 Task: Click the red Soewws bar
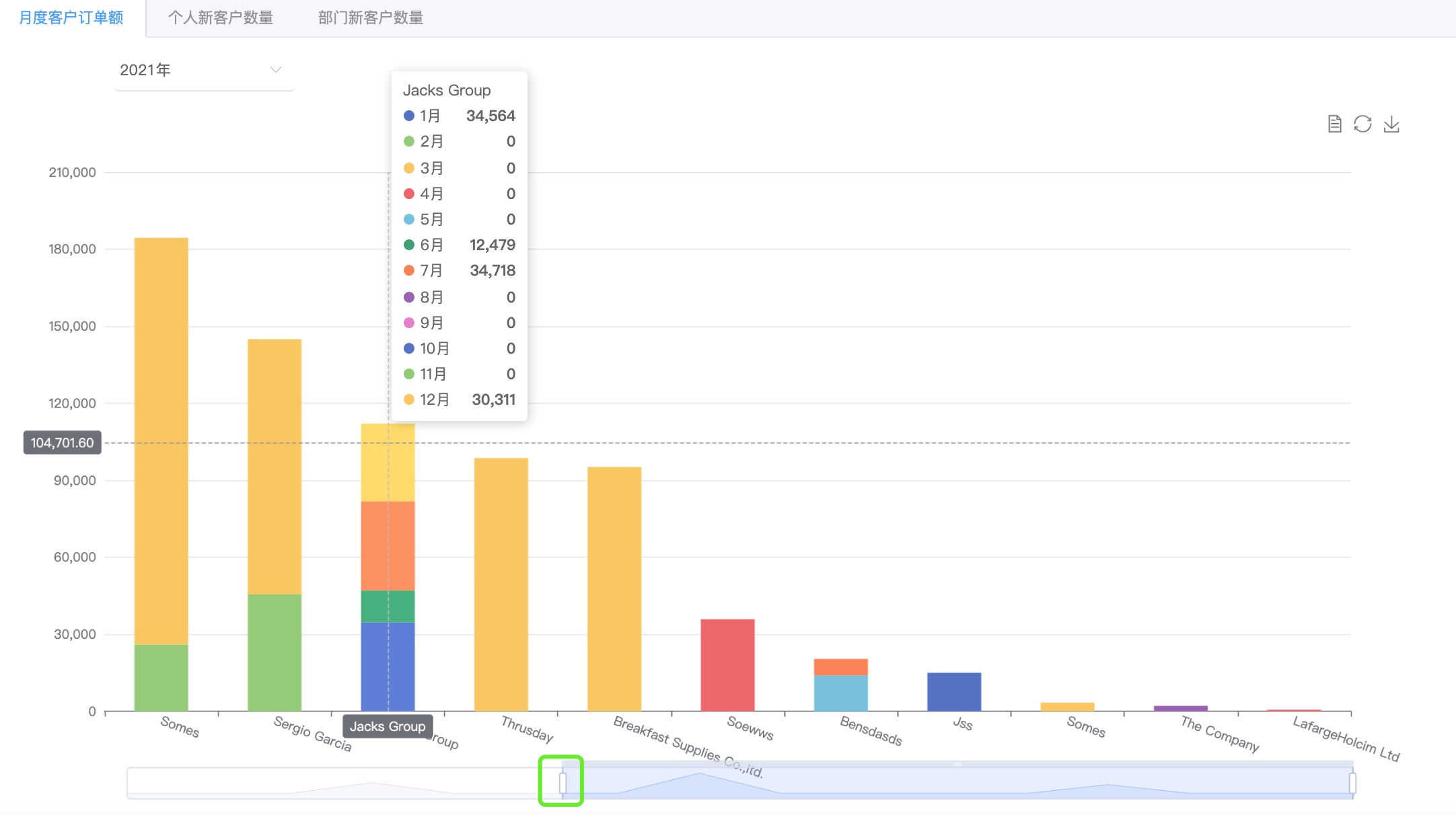(x=727, y=664)
